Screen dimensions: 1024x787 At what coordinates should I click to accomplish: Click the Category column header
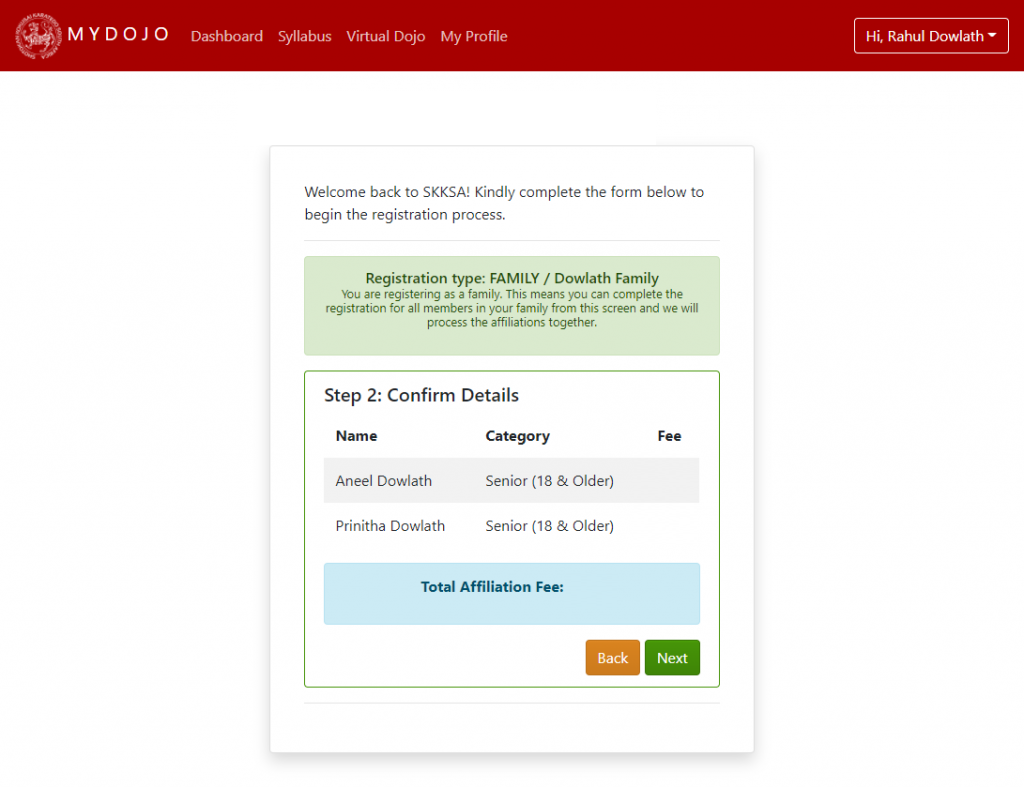tap(517, 436)
